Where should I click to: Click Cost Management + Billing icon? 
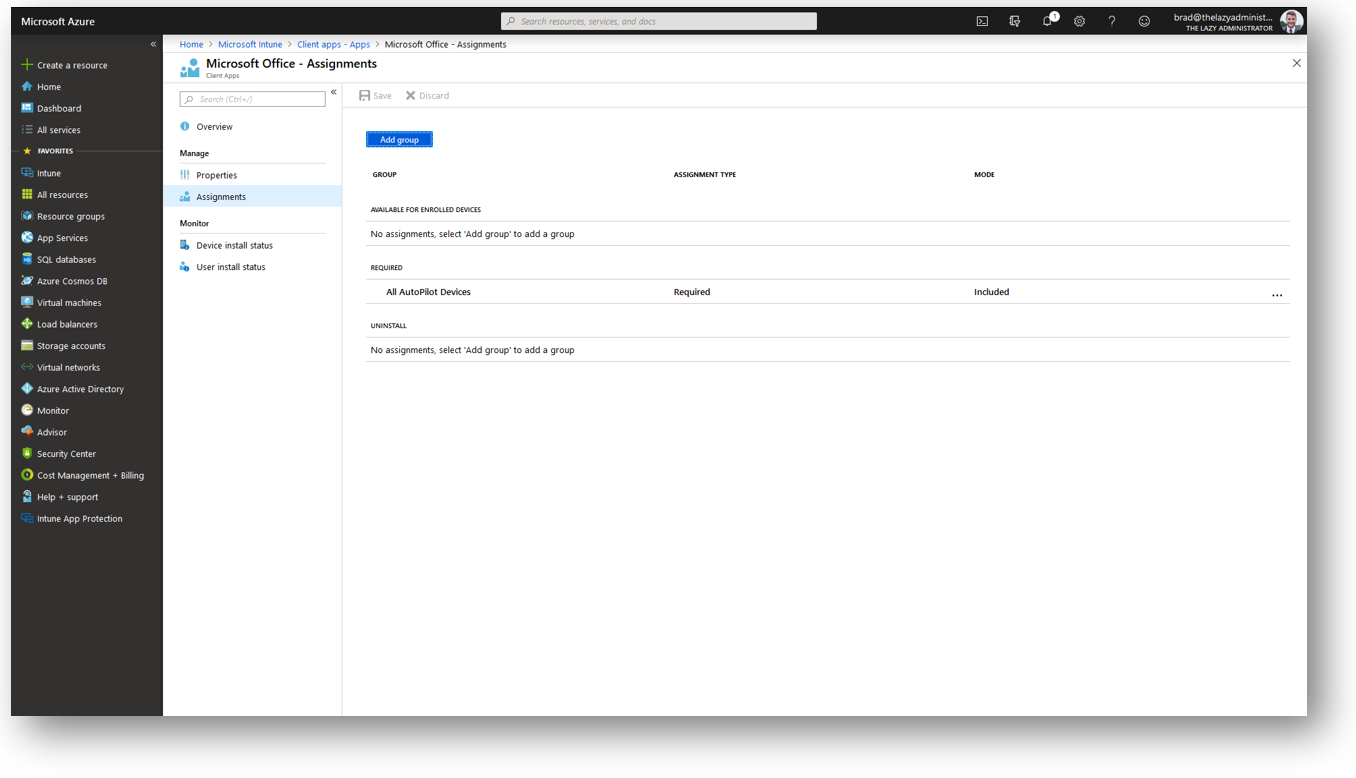27,475
